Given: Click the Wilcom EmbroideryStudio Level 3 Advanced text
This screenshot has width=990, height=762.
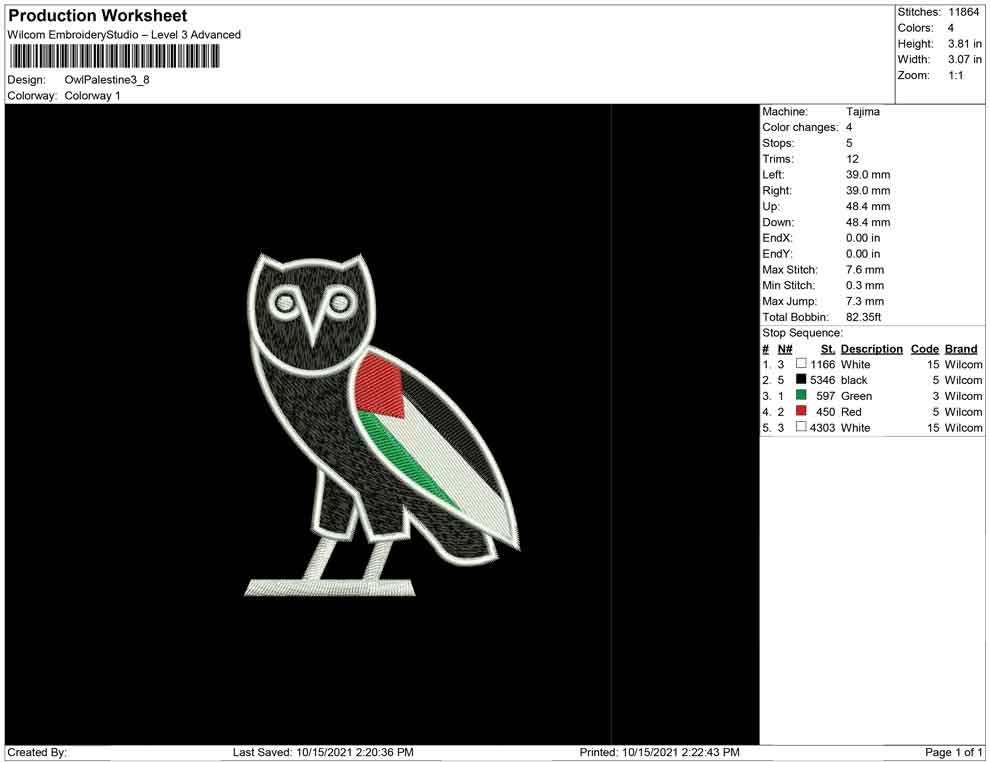Looking at the screenshot, I should (x=124, y=35).
